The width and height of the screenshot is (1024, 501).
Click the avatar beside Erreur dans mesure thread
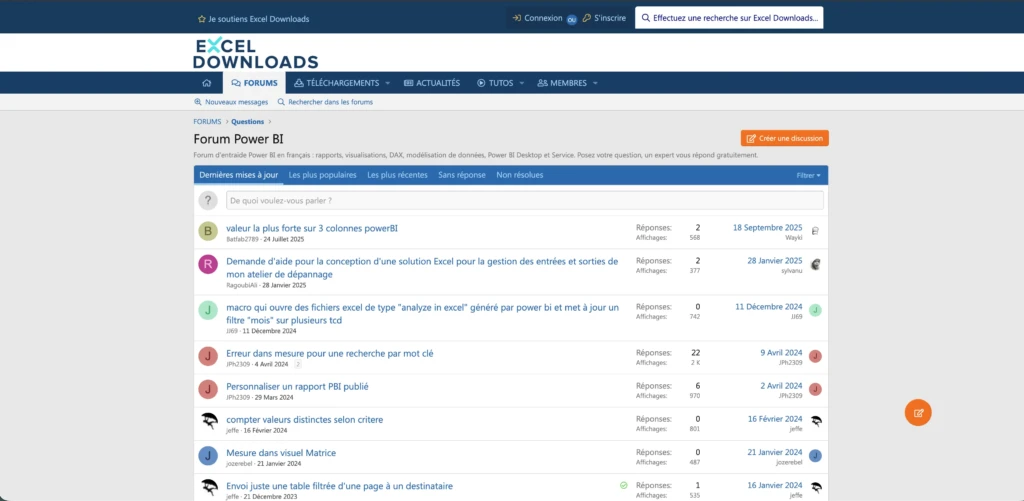coord(208,356)
